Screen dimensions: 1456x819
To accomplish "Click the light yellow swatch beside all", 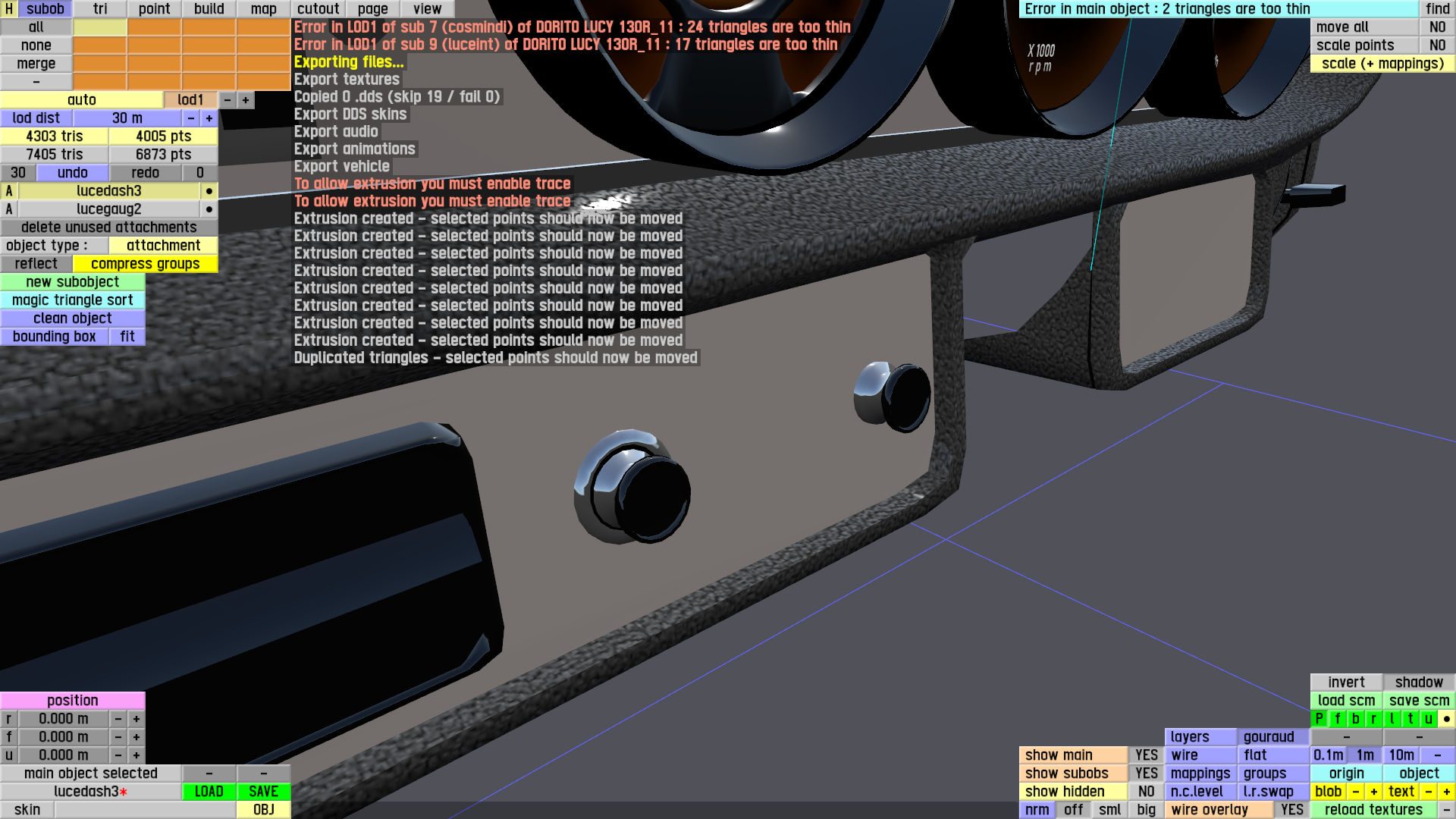I will coord(100,27).
